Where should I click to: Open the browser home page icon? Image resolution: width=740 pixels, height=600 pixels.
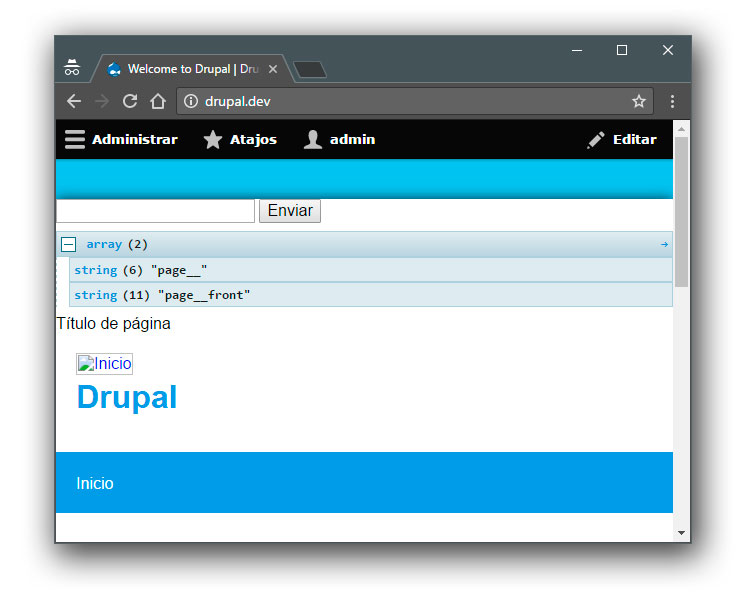point(158,101)
